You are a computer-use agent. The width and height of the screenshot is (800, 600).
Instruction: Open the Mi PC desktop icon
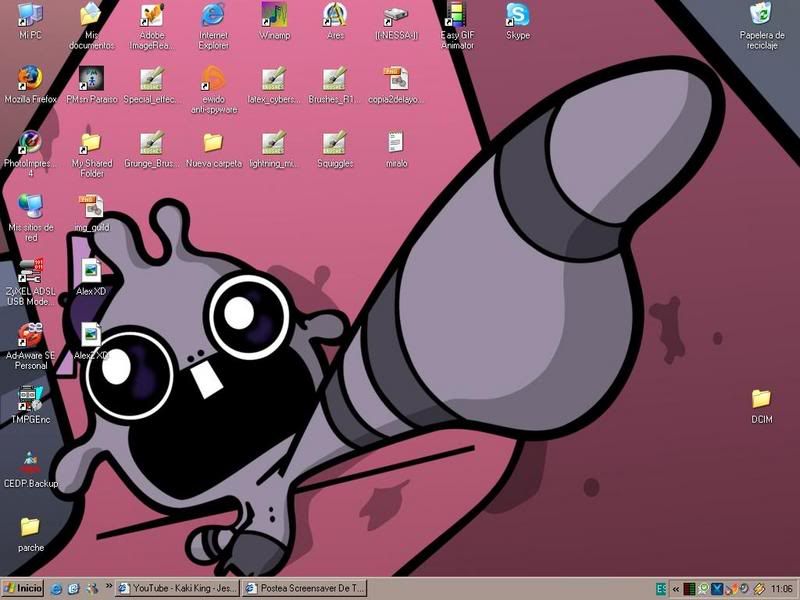30,21
